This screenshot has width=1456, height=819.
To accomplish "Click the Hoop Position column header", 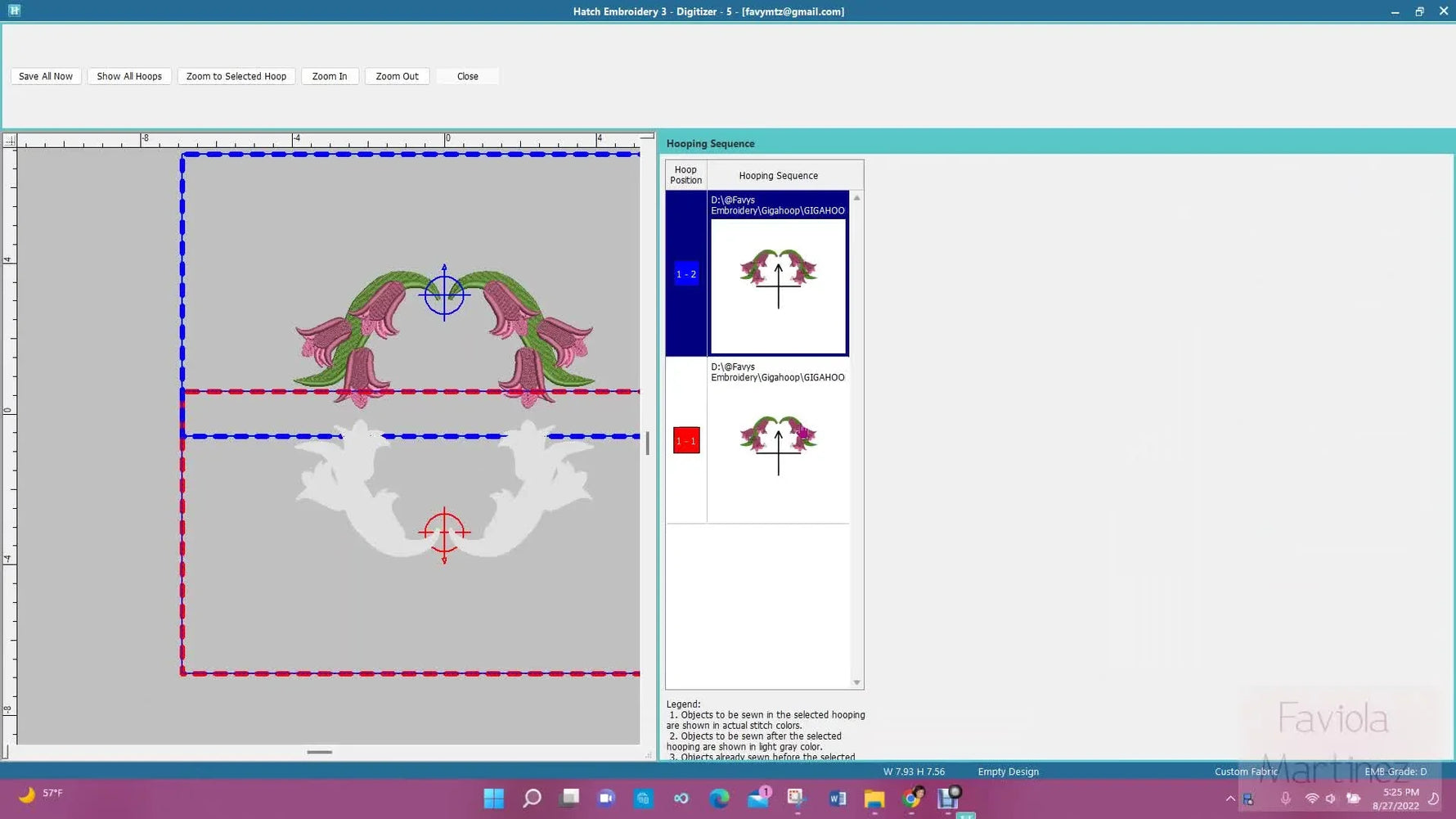I will pos(685,174).
